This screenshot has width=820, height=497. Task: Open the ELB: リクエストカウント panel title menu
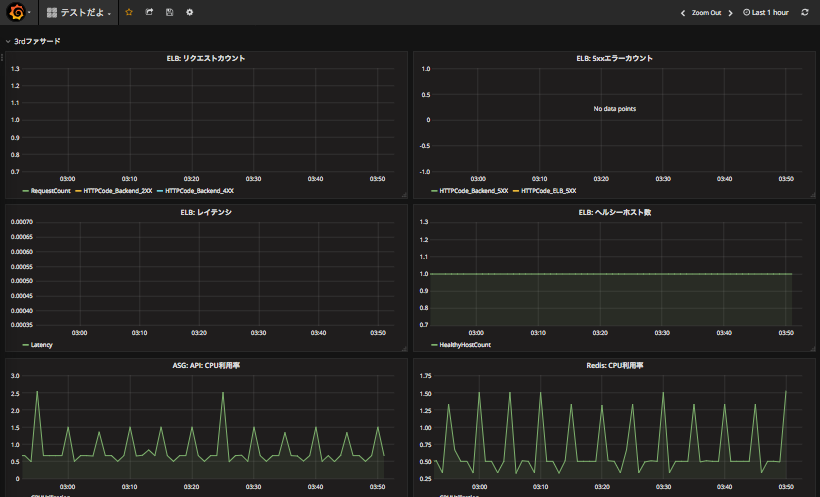pyautogui.click(x=206, y=58)
